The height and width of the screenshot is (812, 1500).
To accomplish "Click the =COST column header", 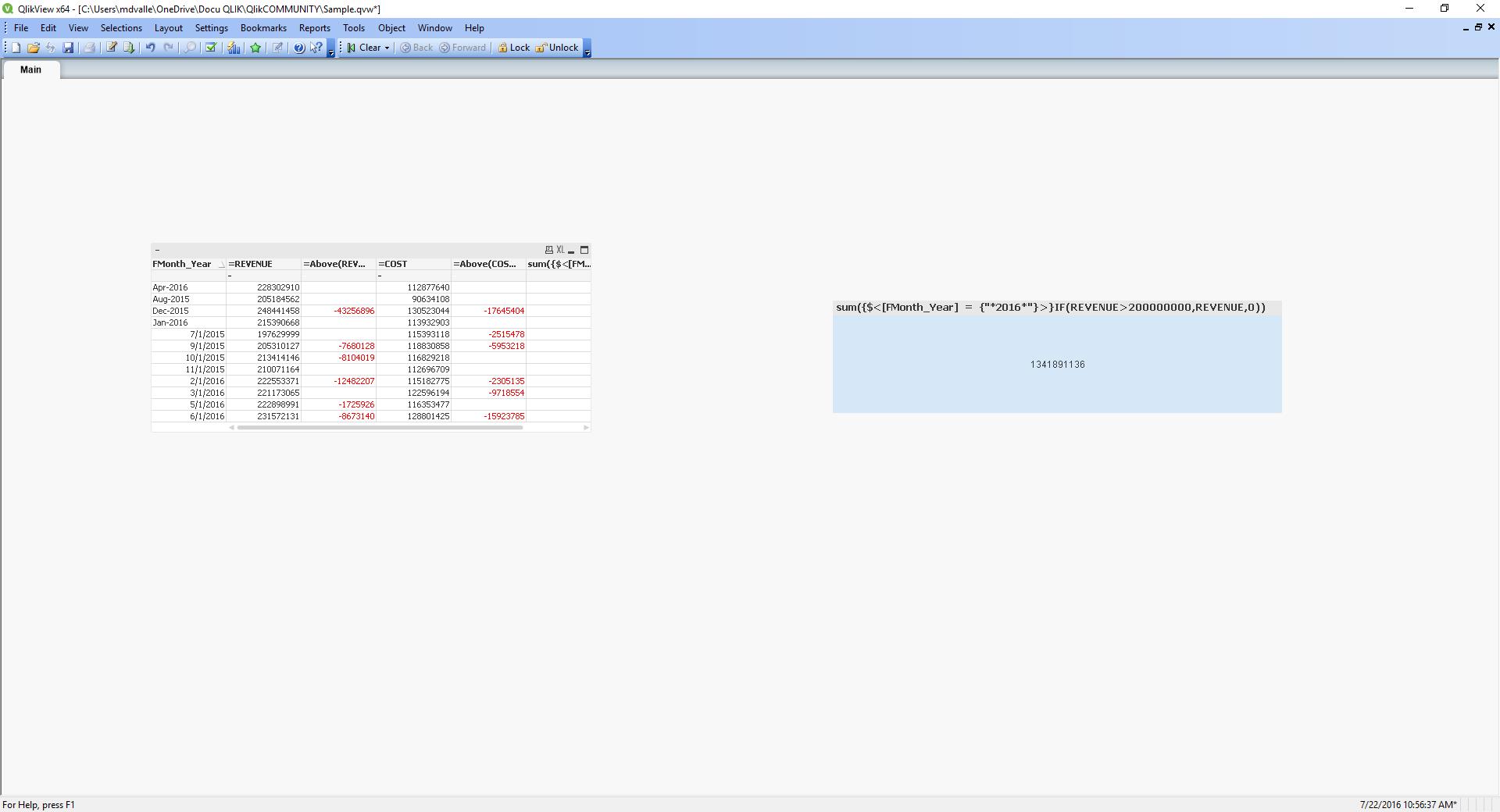I will pyautogui.click(x=413, y=264).
